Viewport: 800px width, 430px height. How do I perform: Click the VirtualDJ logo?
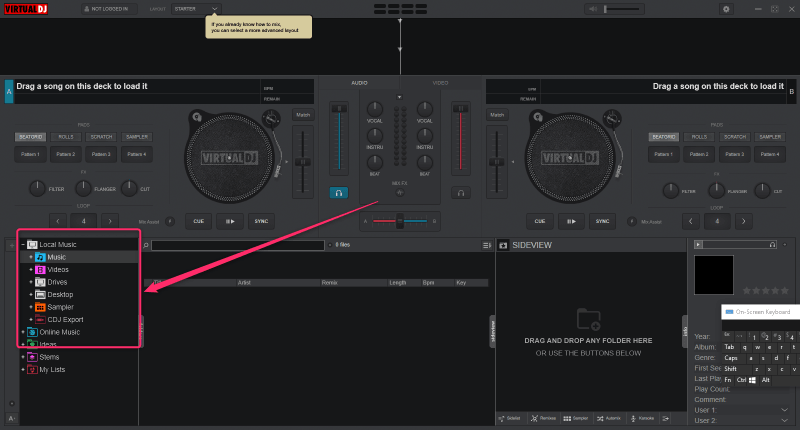tap(26, 9)
